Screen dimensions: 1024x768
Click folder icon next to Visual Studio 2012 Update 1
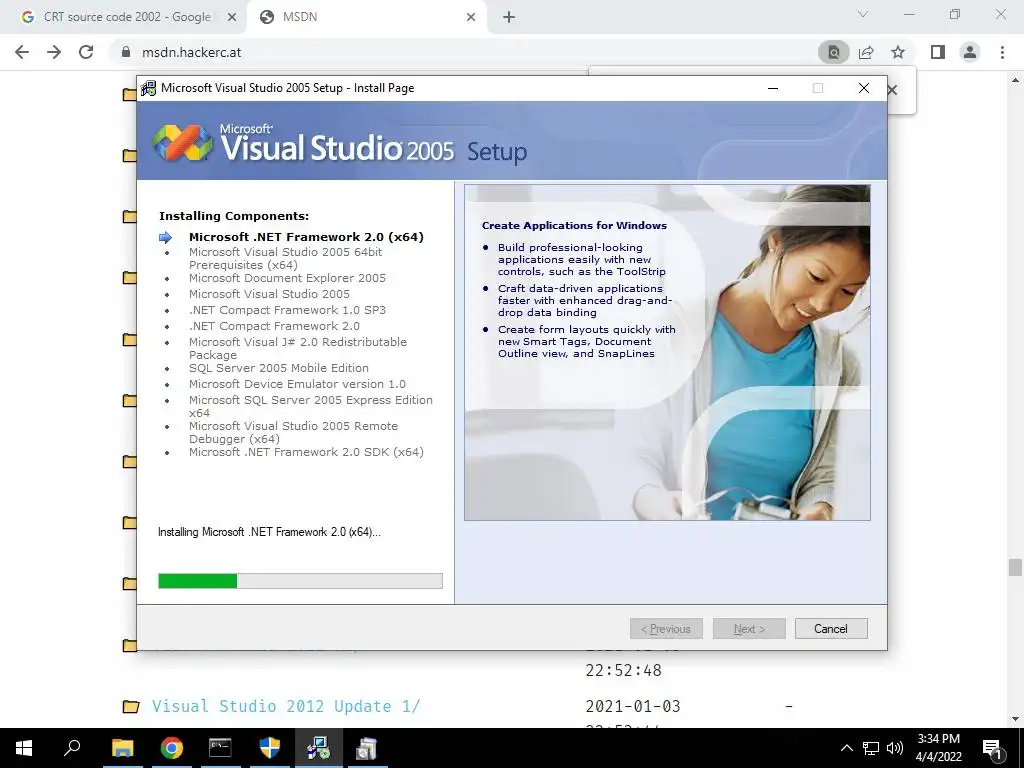click(131, 707)
